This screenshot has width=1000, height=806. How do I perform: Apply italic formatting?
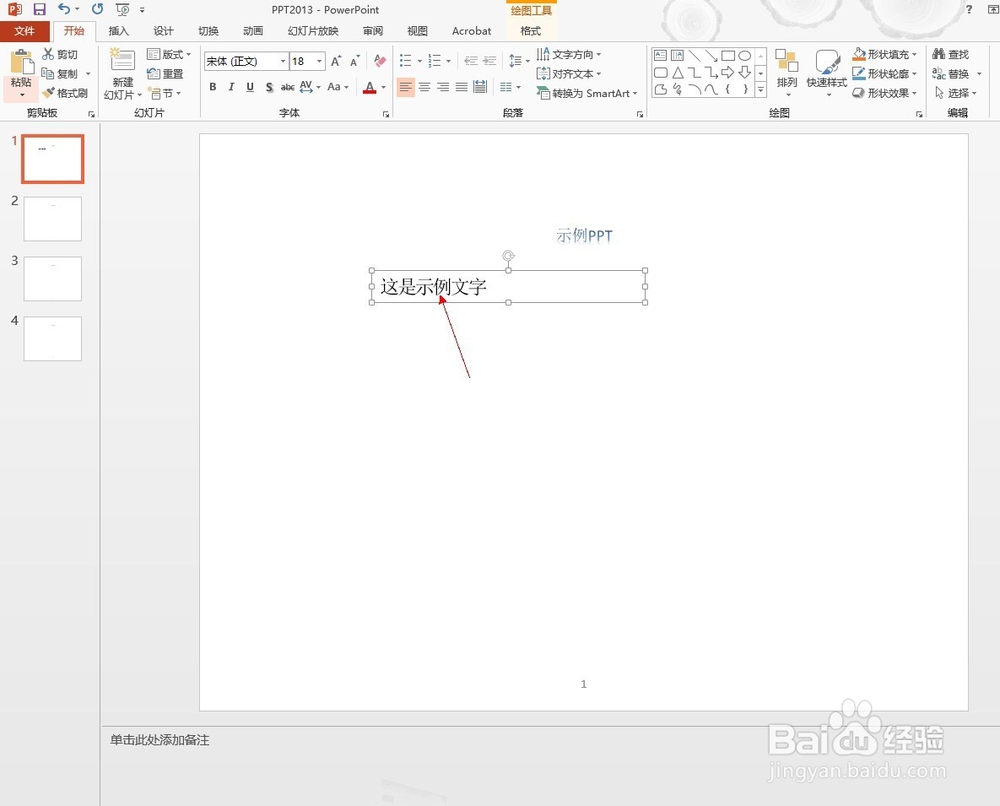click(x=231, y=87)
